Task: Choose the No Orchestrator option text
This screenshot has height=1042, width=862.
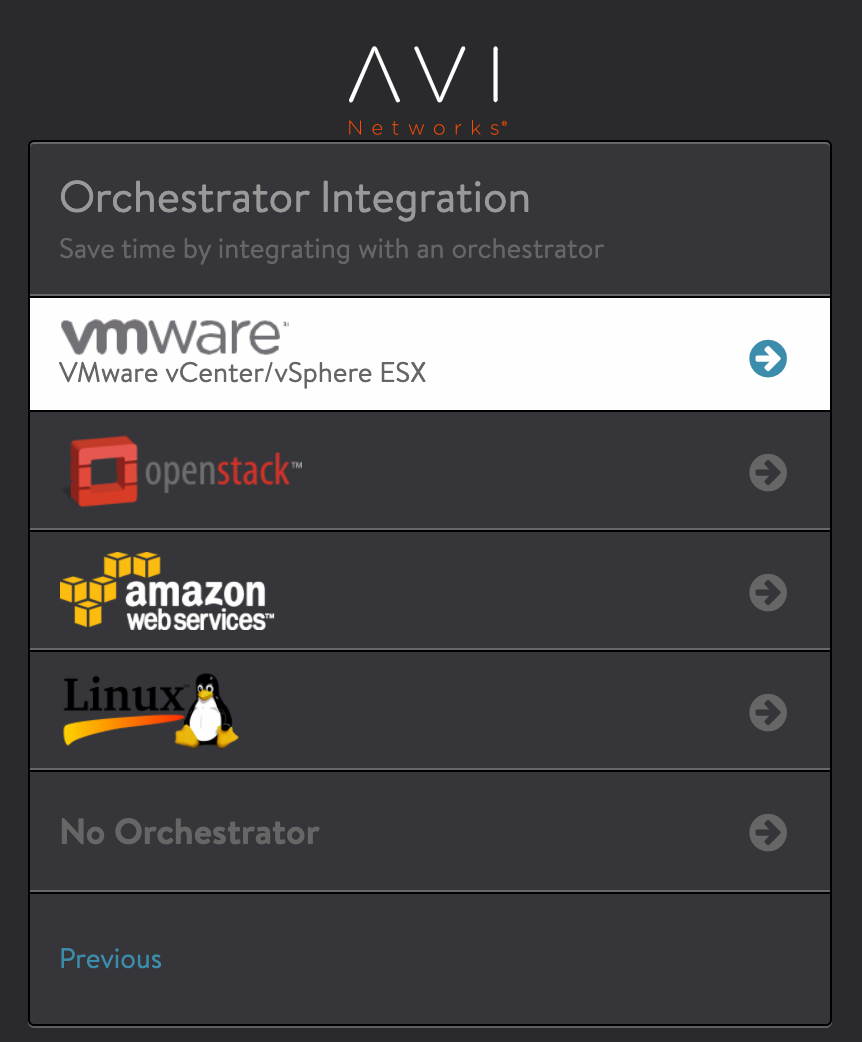Action: click(x=190, y=832)
